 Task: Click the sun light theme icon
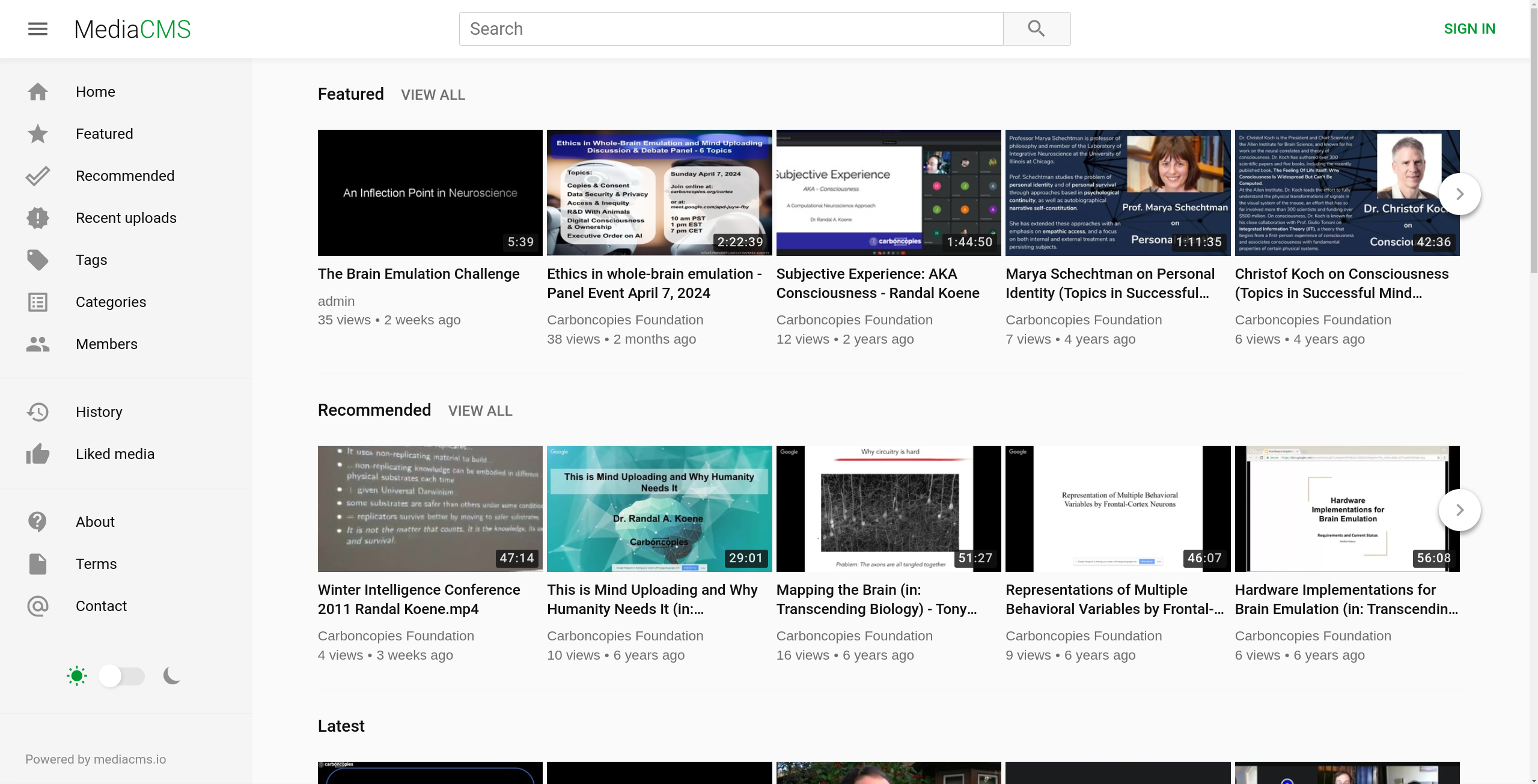click(x=77, y=676)
